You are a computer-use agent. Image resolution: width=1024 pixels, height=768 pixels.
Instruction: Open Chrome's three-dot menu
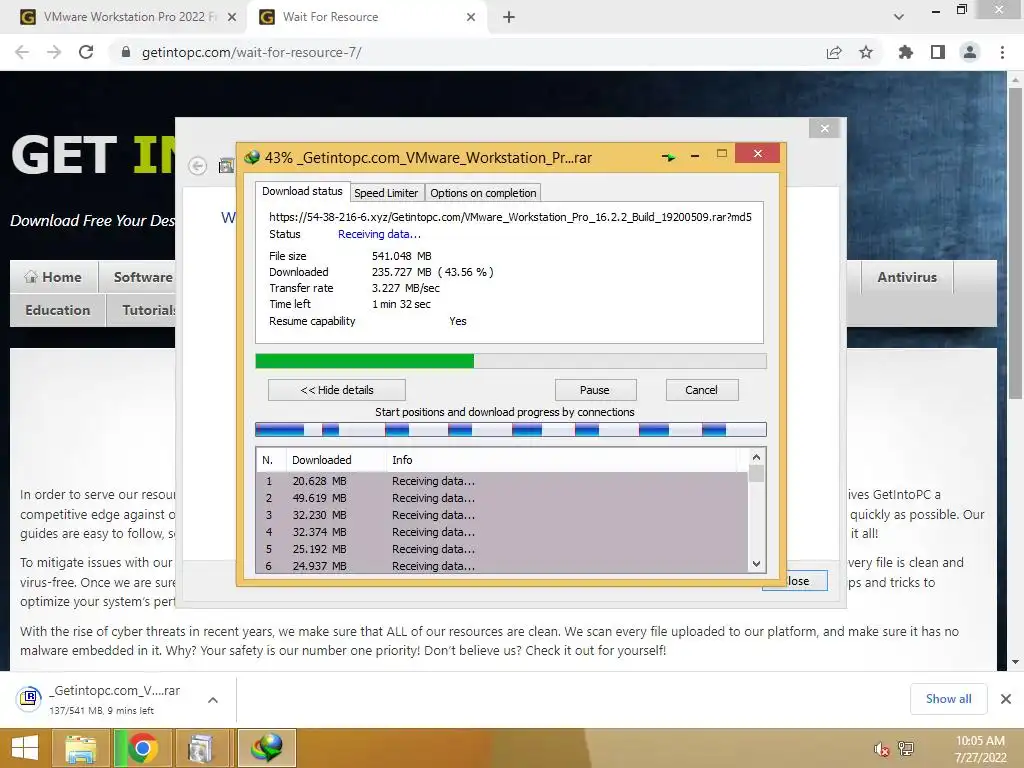click(x=1002, y=52)
